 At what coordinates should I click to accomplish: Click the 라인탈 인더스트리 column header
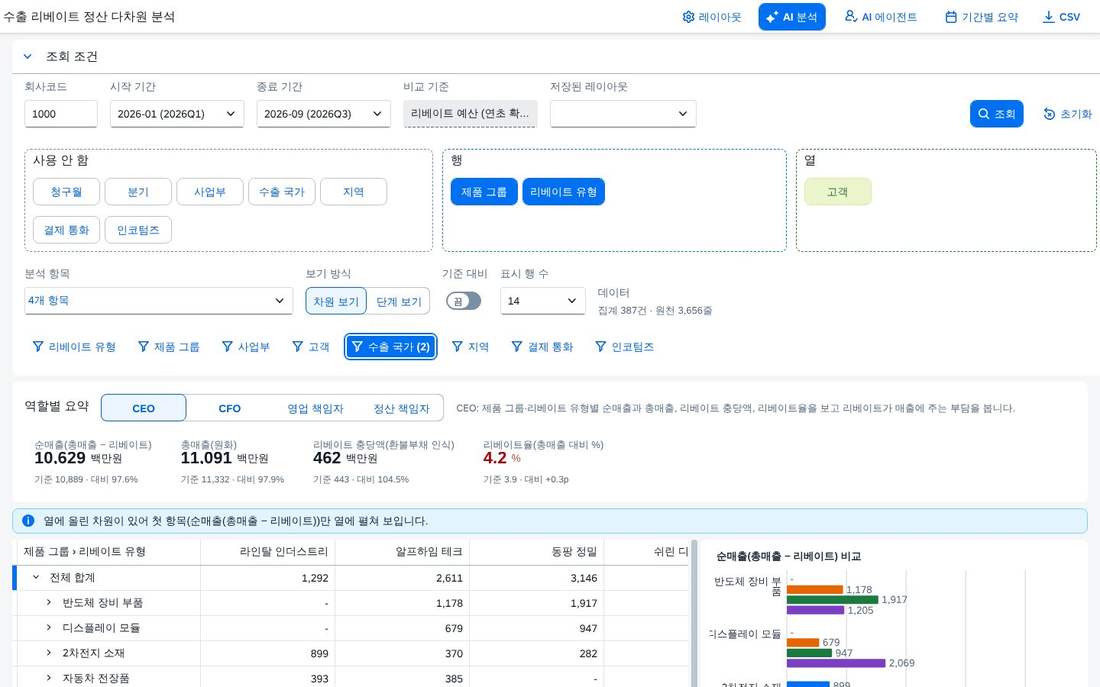click(x=268, y=552)
